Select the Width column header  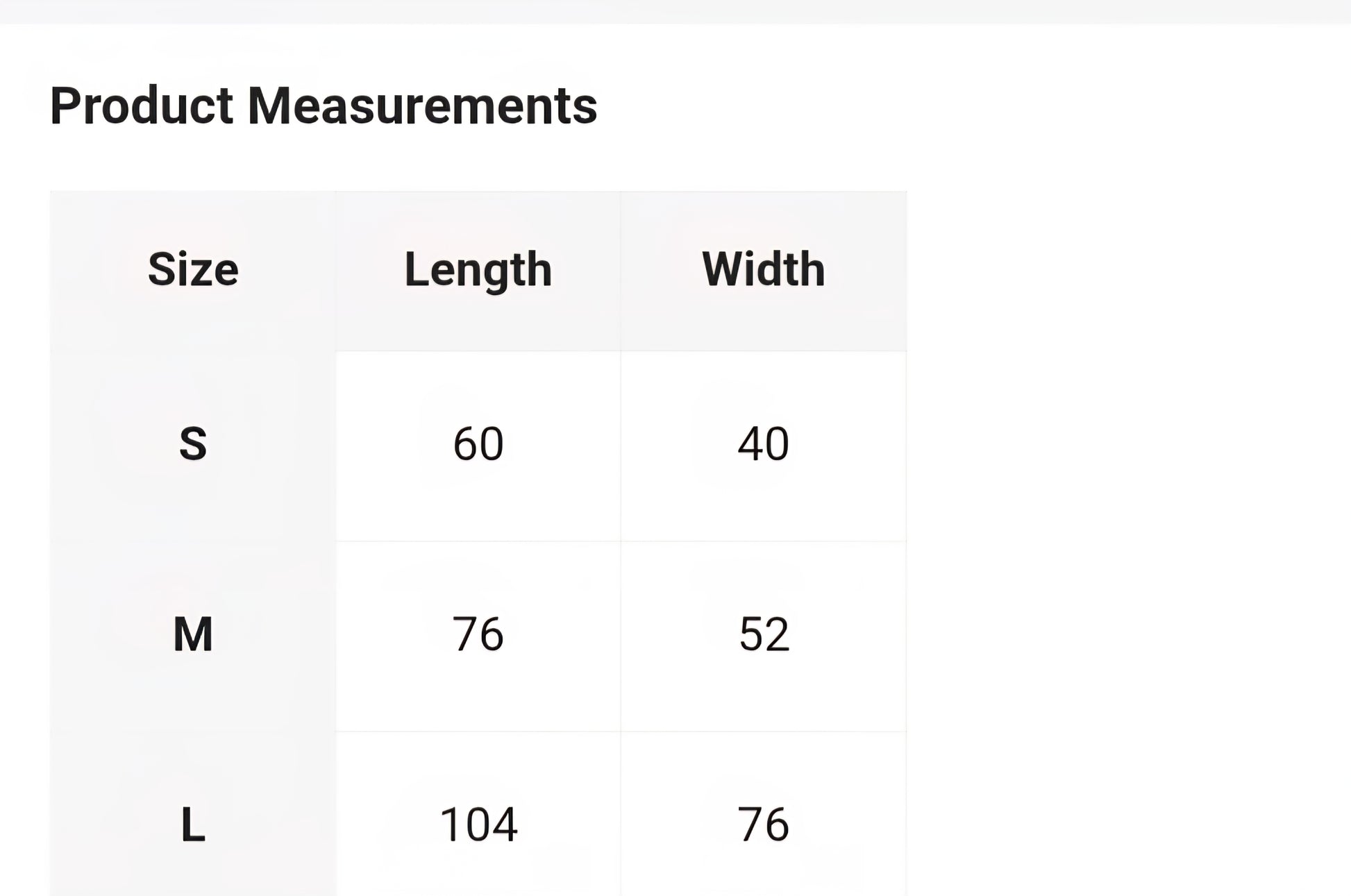click(x=764, y=269)
